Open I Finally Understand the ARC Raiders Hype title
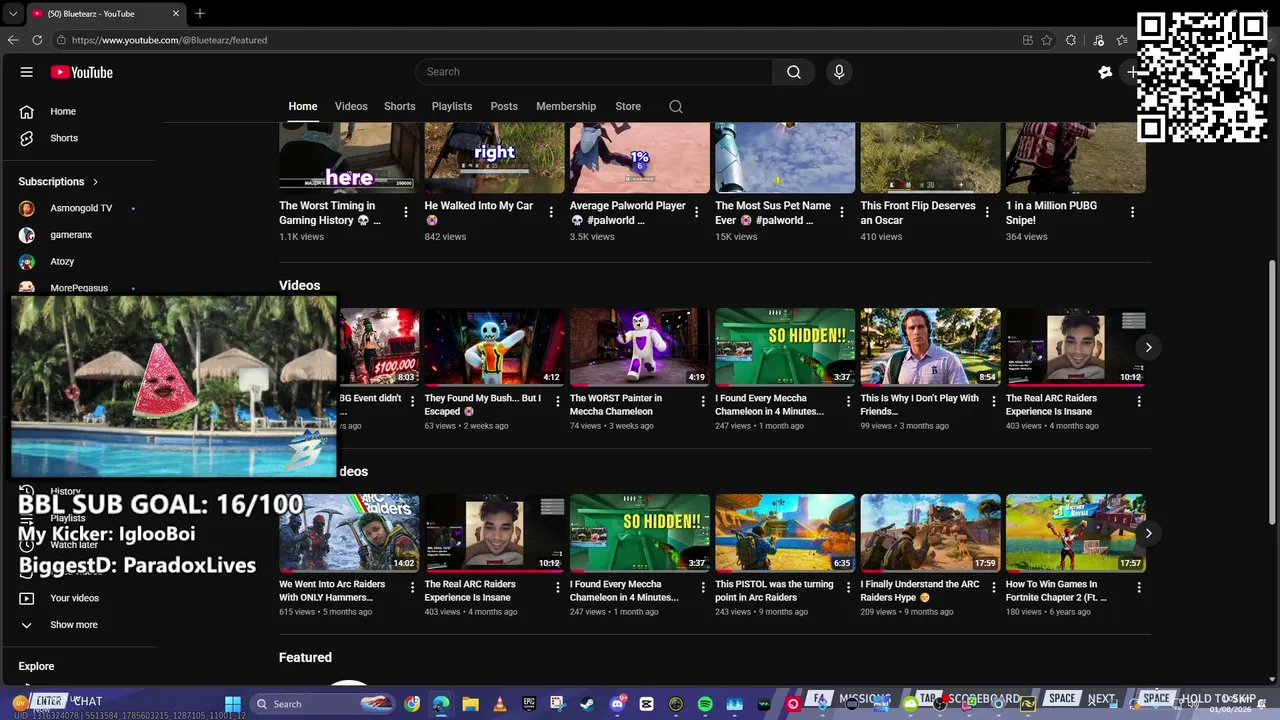 coord(920,591)
